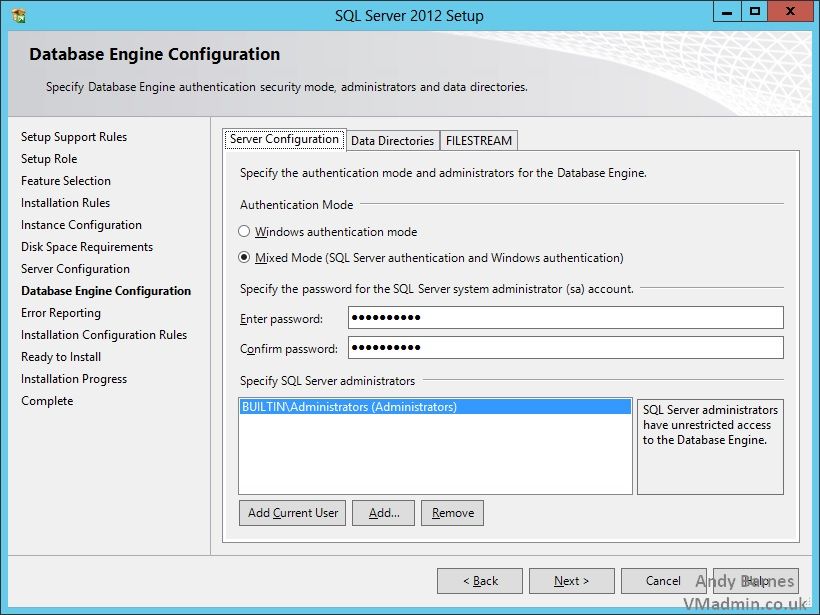Screen dimensions: 820x615
Task: Go back using the Back button
Action: (480, 581)
